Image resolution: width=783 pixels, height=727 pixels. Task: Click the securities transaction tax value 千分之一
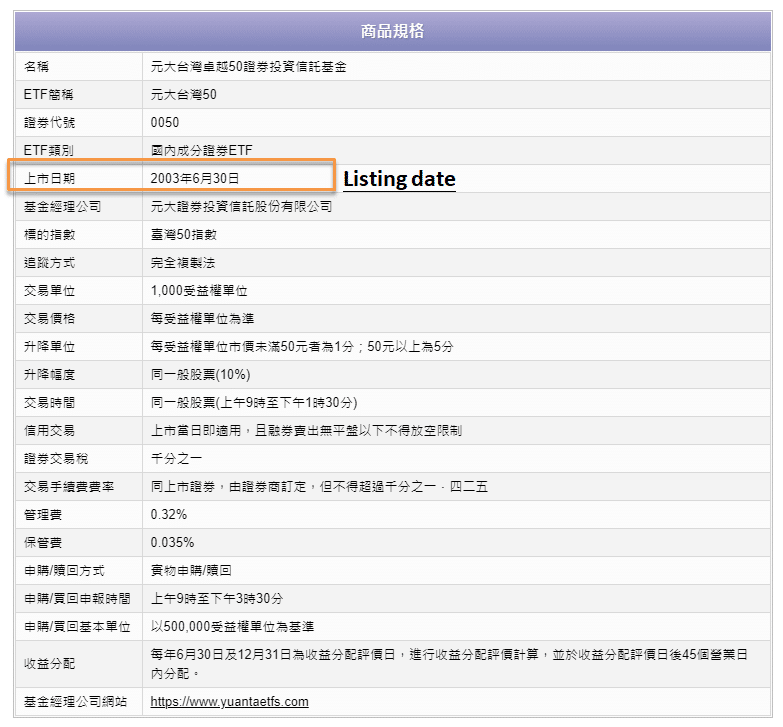pos(176,458)
